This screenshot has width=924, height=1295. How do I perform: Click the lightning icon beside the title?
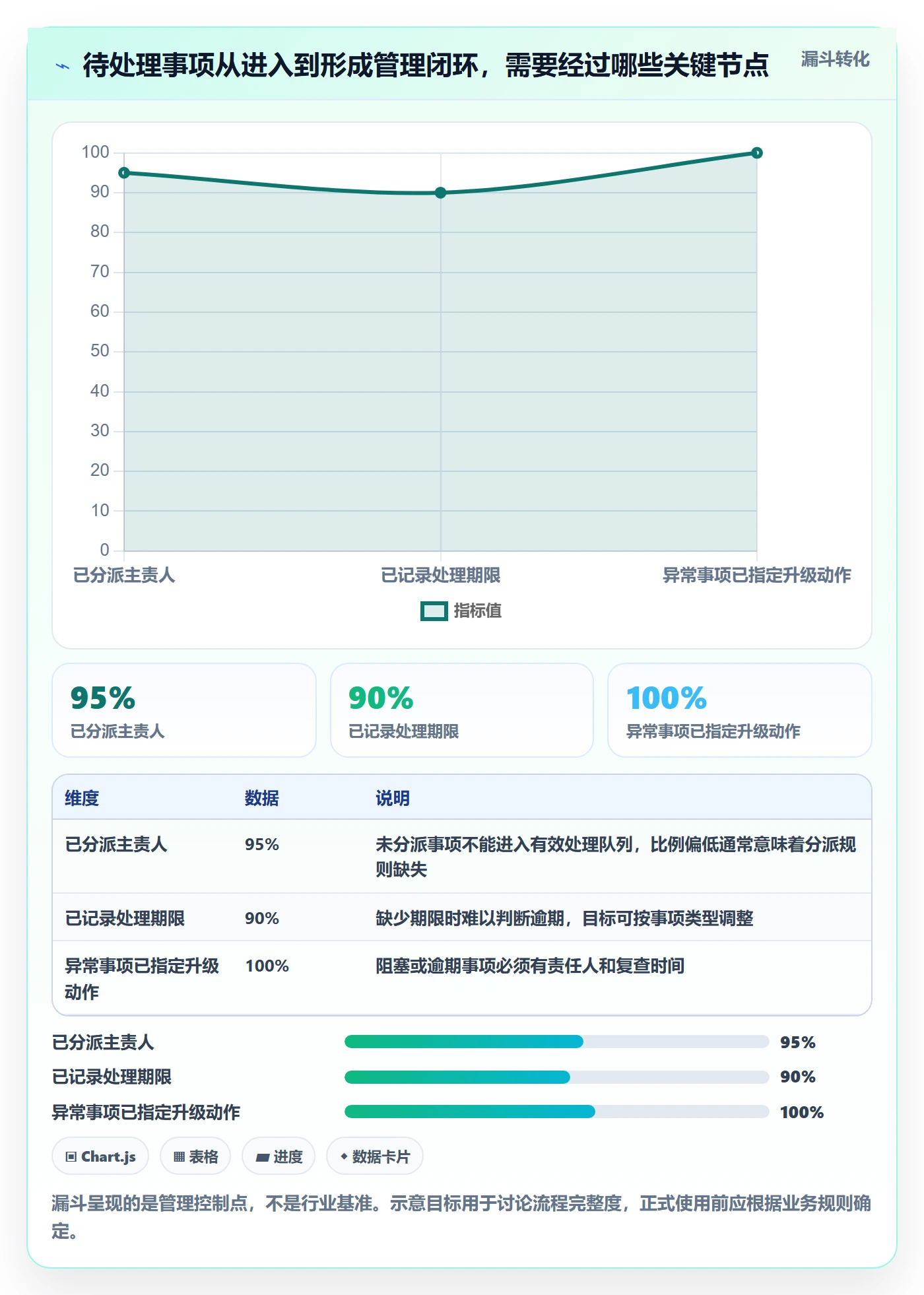pos(63,66)
